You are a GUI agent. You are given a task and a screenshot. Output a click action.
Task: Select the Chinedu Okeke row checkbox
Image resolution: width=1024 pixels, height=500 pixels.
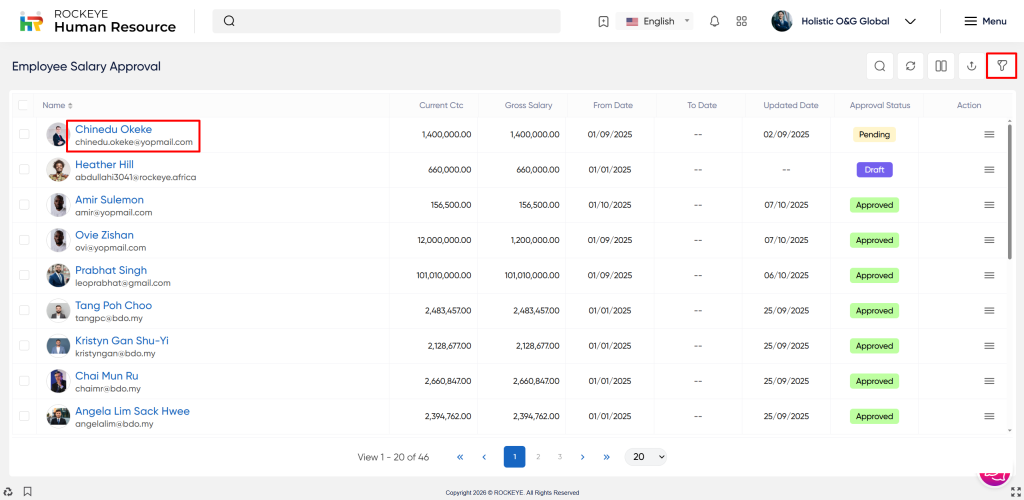click(24, 135)
